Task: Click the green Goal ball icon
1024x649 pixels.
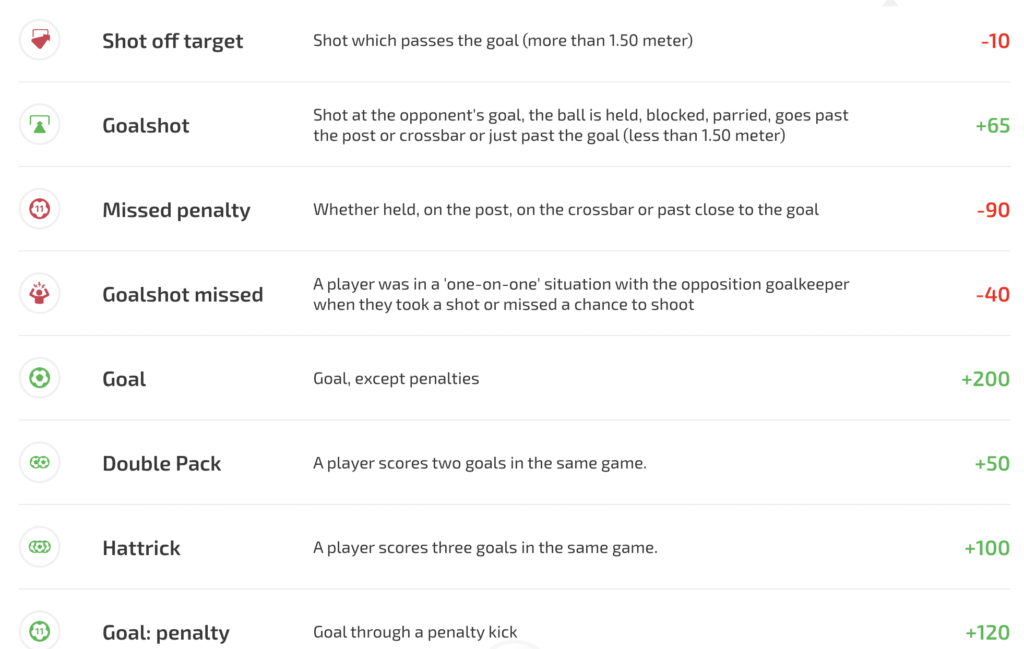Action: click(x=40, y=378)
